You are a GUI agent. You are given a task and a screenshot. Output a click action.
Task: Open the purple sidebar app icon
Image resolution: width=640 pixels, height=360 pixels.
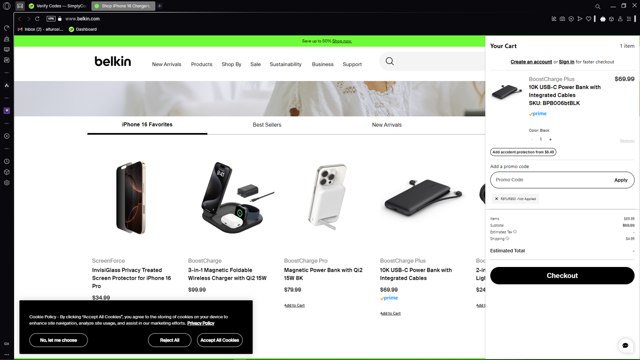[x=7, y=111]
